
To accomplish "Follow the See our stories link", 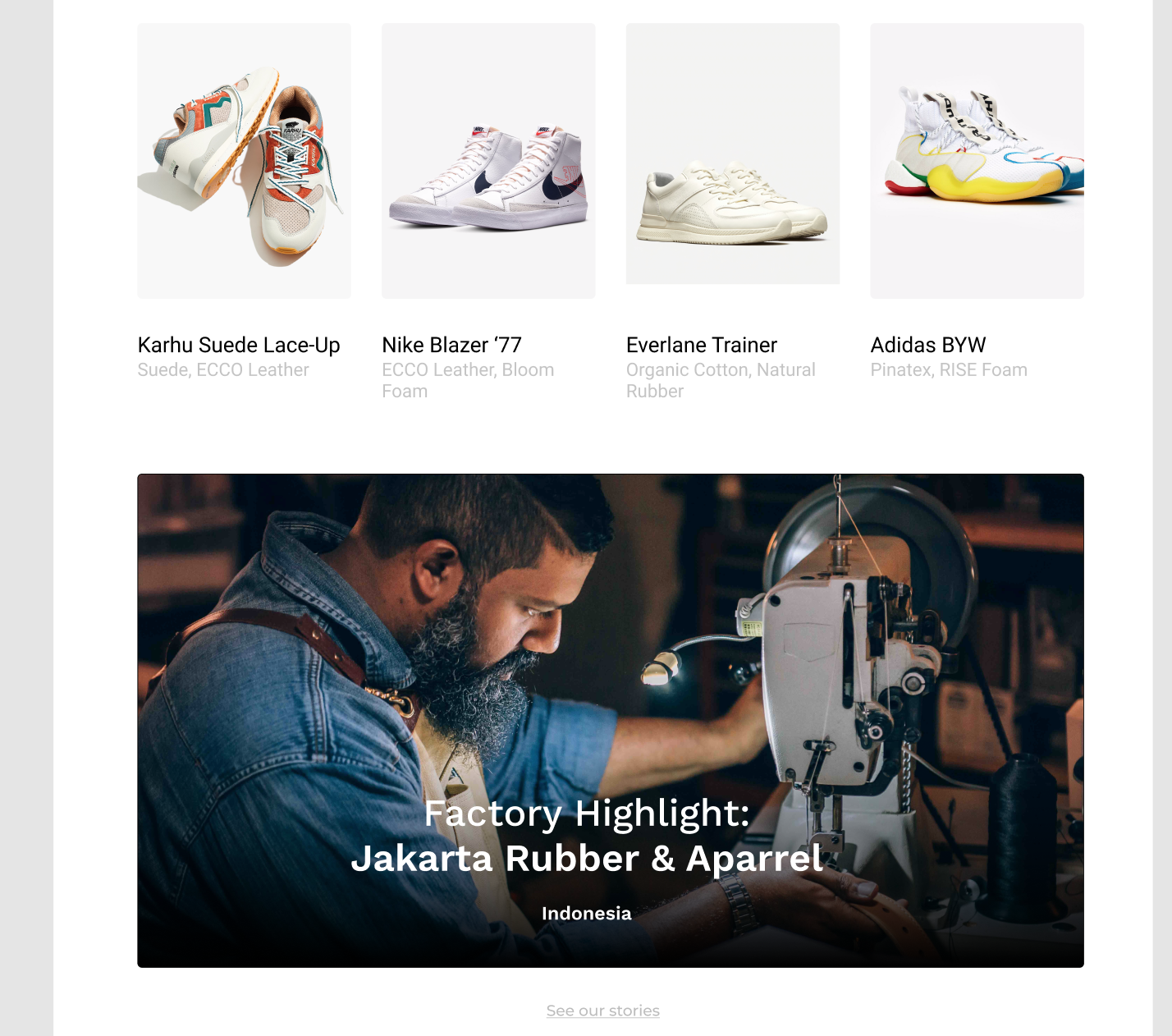I will click(x=603, y=1011).
